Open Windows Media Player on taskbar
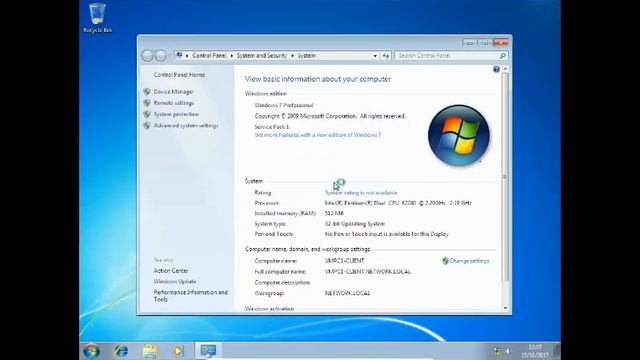The image size is (640, 360). point(178,351)
